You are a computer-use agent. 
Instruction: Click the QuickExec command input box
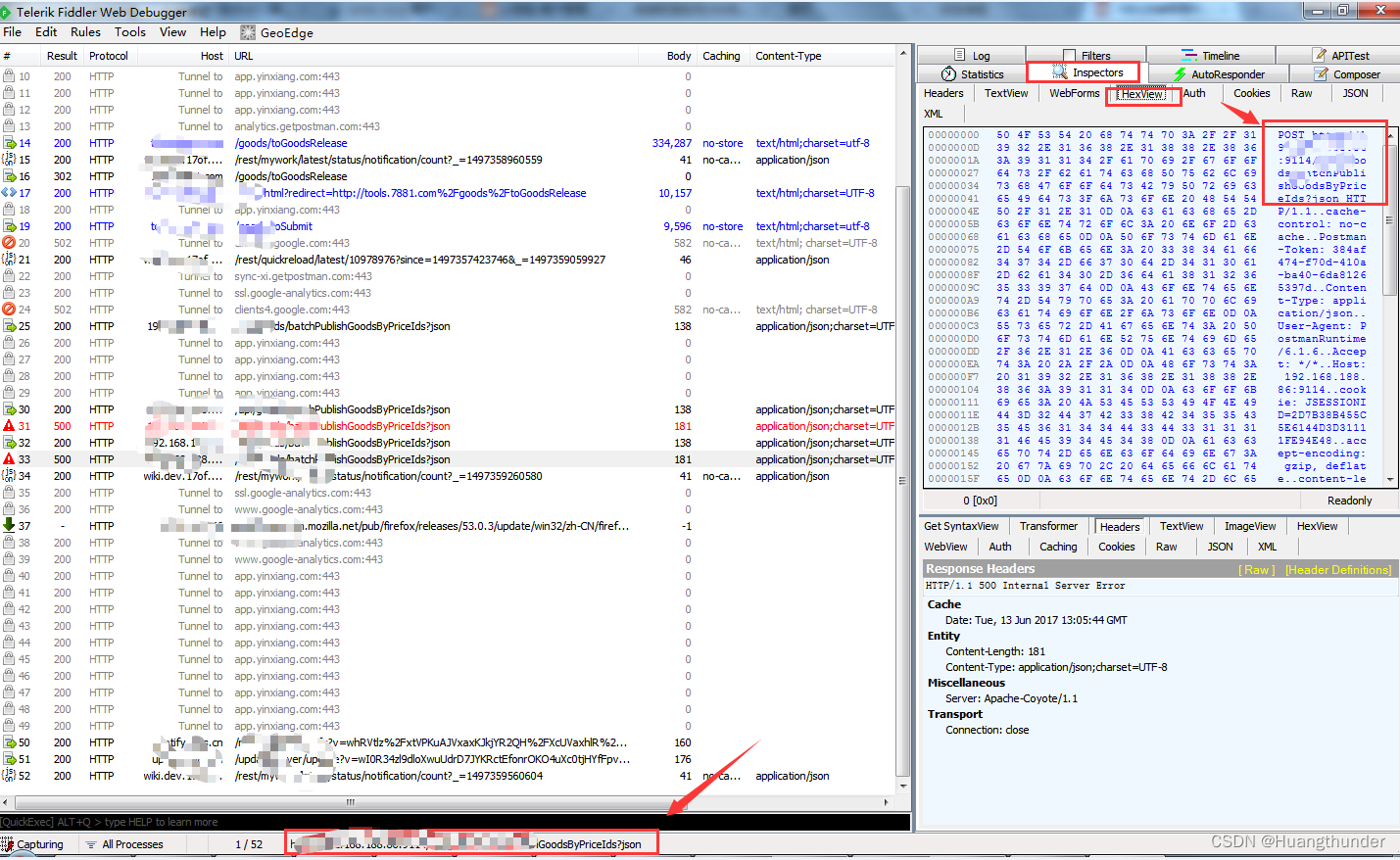pos(455,823)
